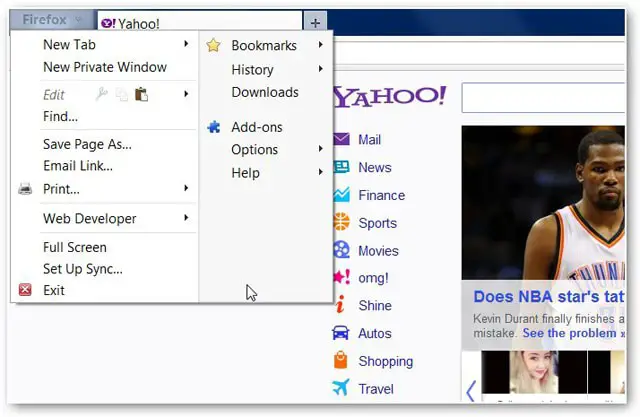Click the Yahoo Finance chart icon
Image resolution: width=640 pixels, height=417 pixels.
(x=341, y=195)
